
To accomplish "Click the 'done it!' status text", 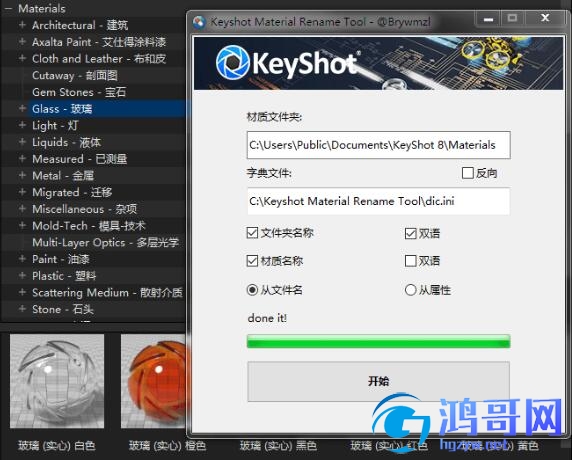I will [x=267, y=318].
